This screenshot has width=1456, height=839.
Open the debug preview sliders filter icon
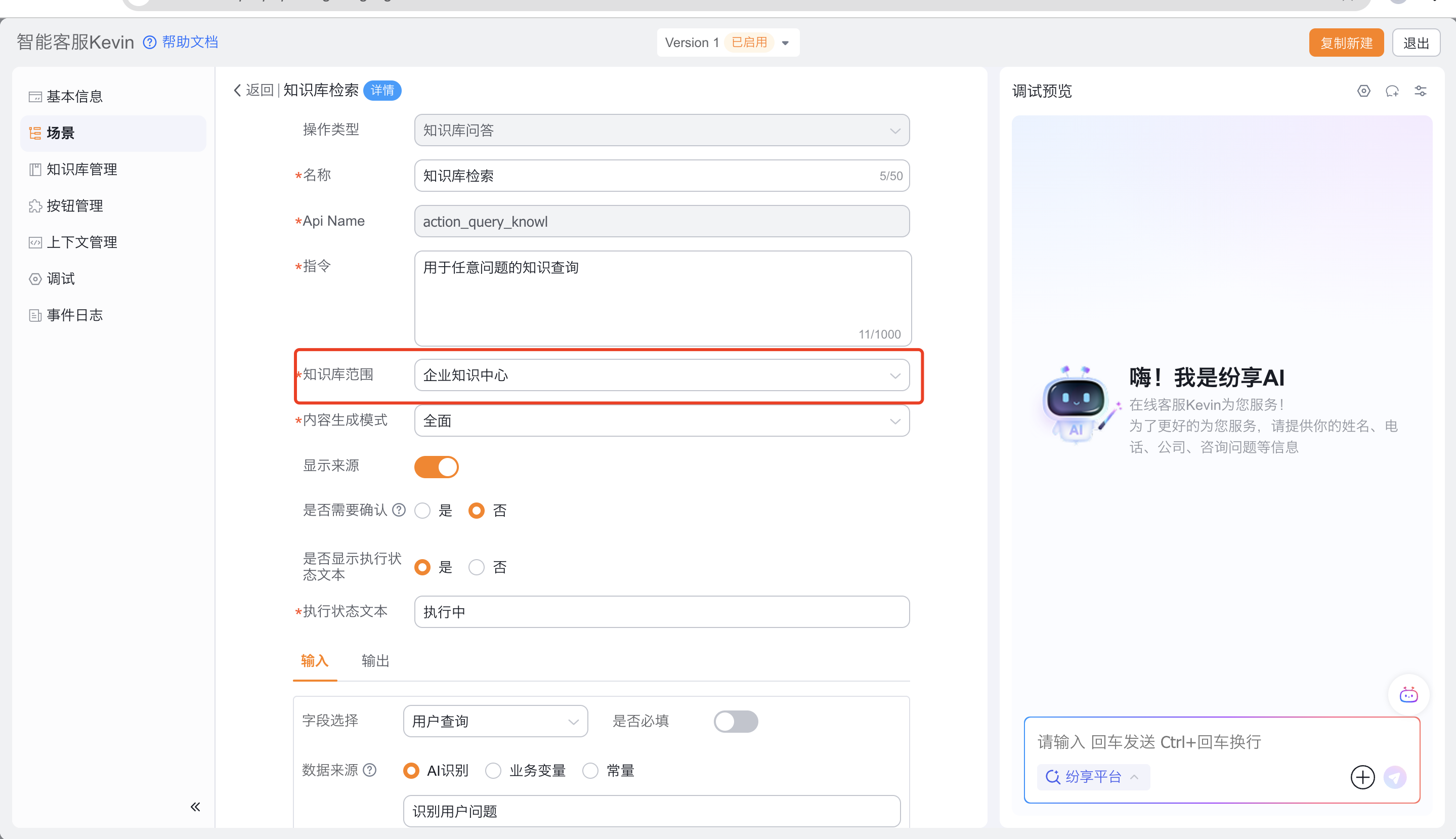(1420, 91)
